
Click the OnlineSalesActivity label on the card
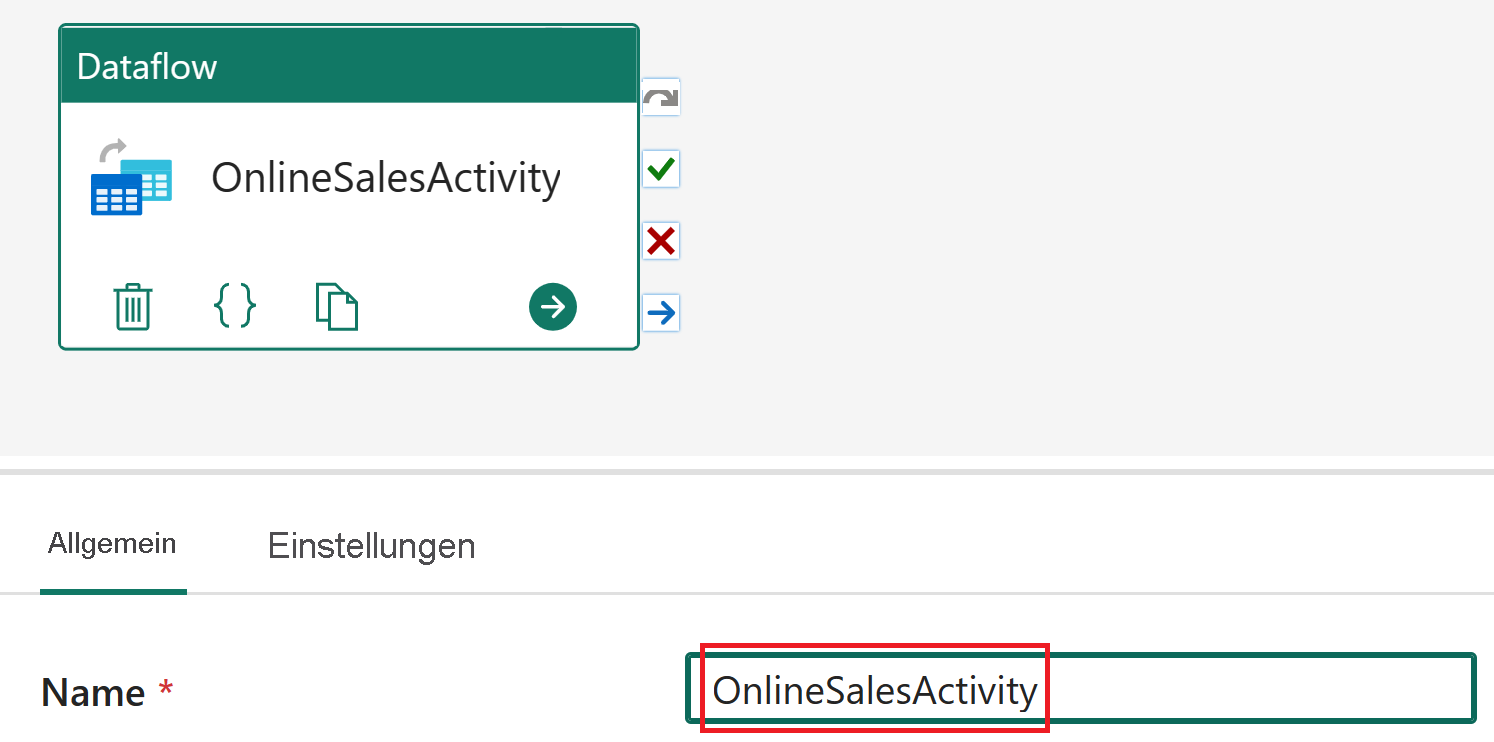(x=385, y=178)
